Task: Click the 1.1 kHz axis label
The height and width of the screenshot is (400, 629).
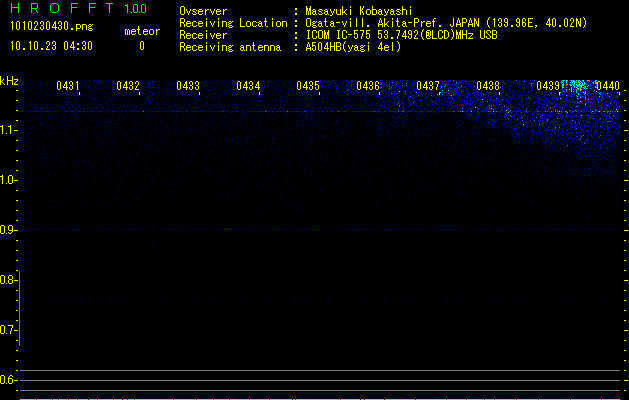Action: point(7,130)
